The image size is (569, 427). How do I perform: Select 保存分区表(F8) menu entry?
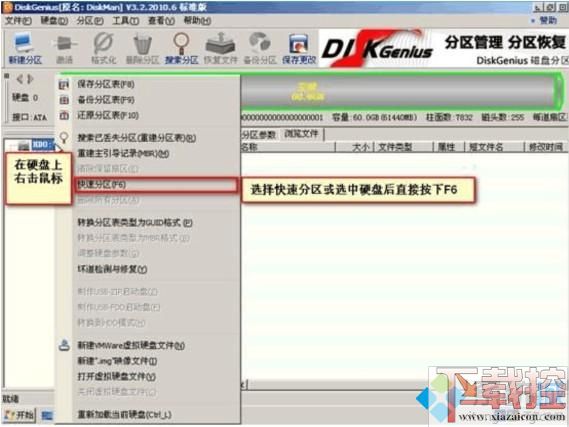click(106, 84)
